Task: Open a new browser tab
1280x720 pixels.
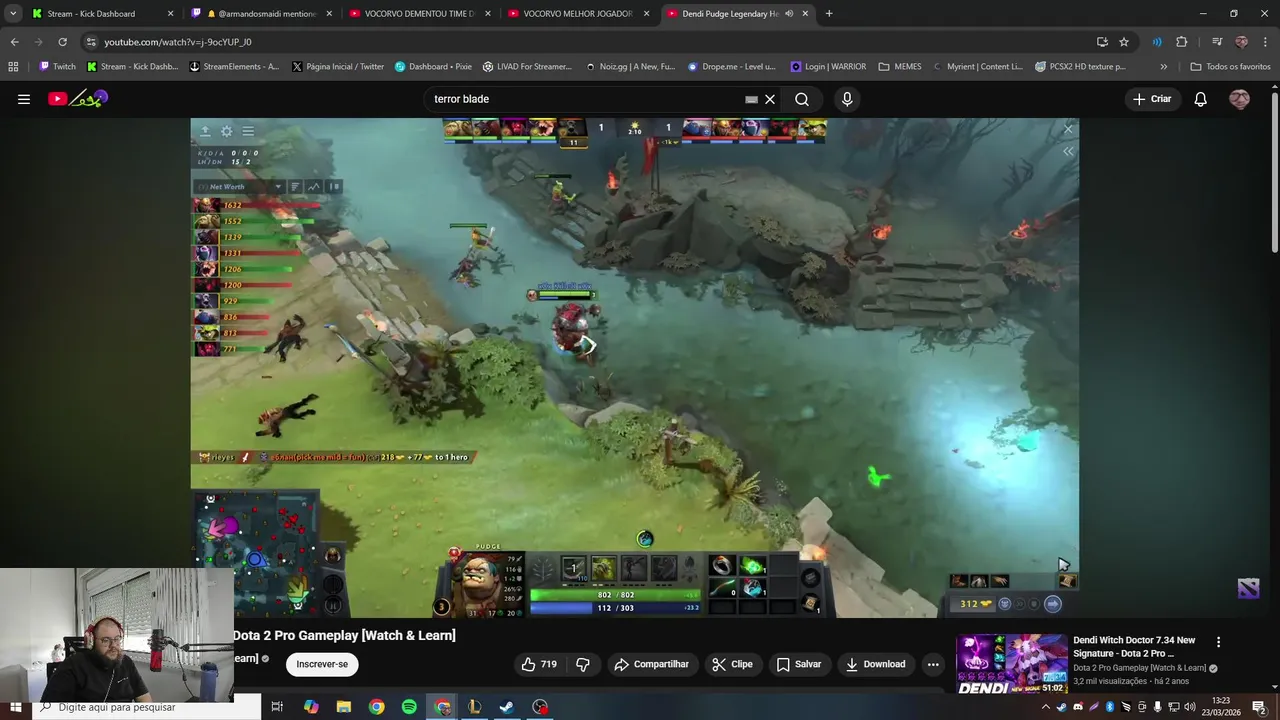Action: tap(829, 14)
